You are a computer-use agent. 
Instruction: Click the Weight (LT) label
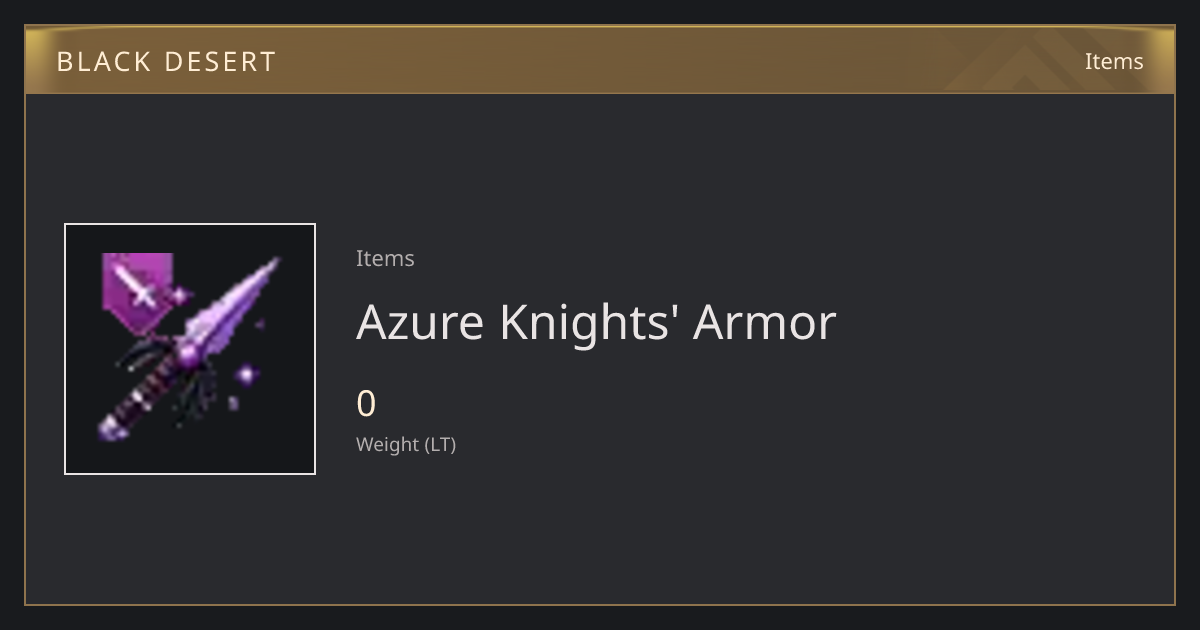tap(406, 445)
